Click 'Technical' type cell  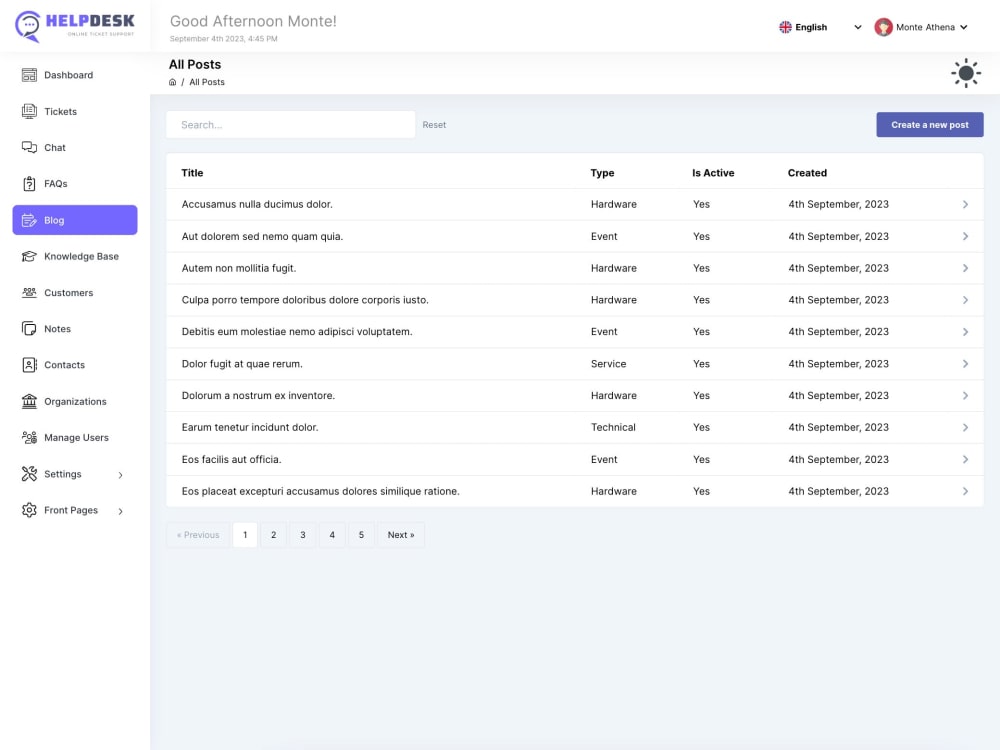[x=613, y=427]
